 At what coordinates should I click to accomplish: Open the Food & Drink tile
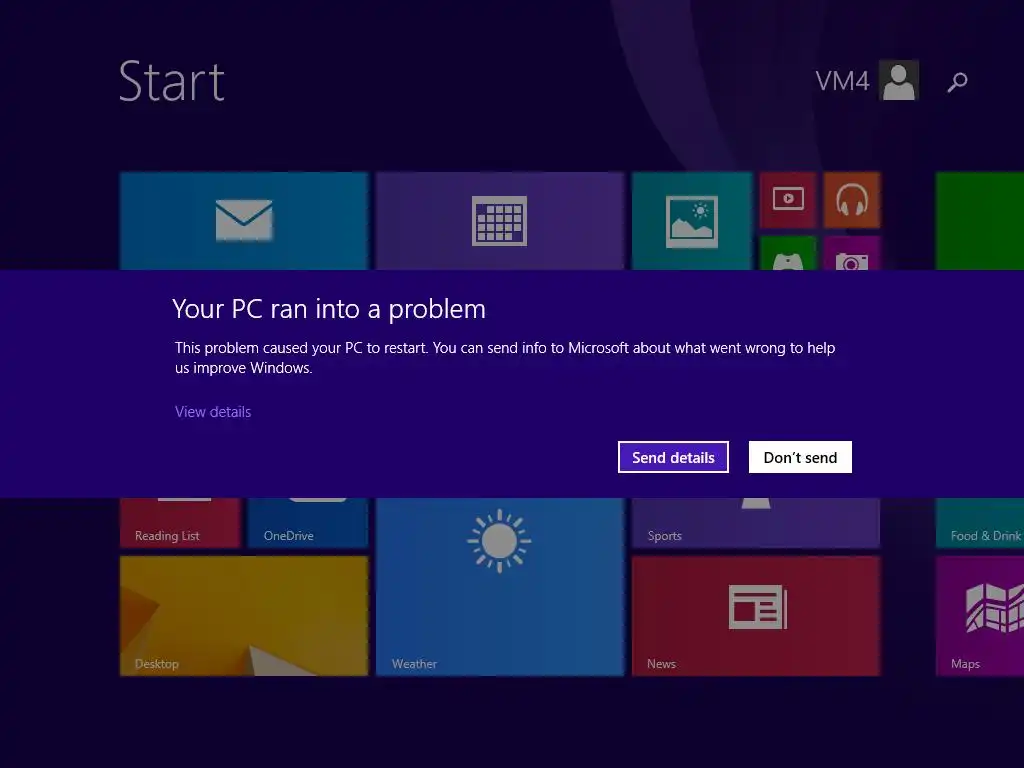click(x=980, y=522)
